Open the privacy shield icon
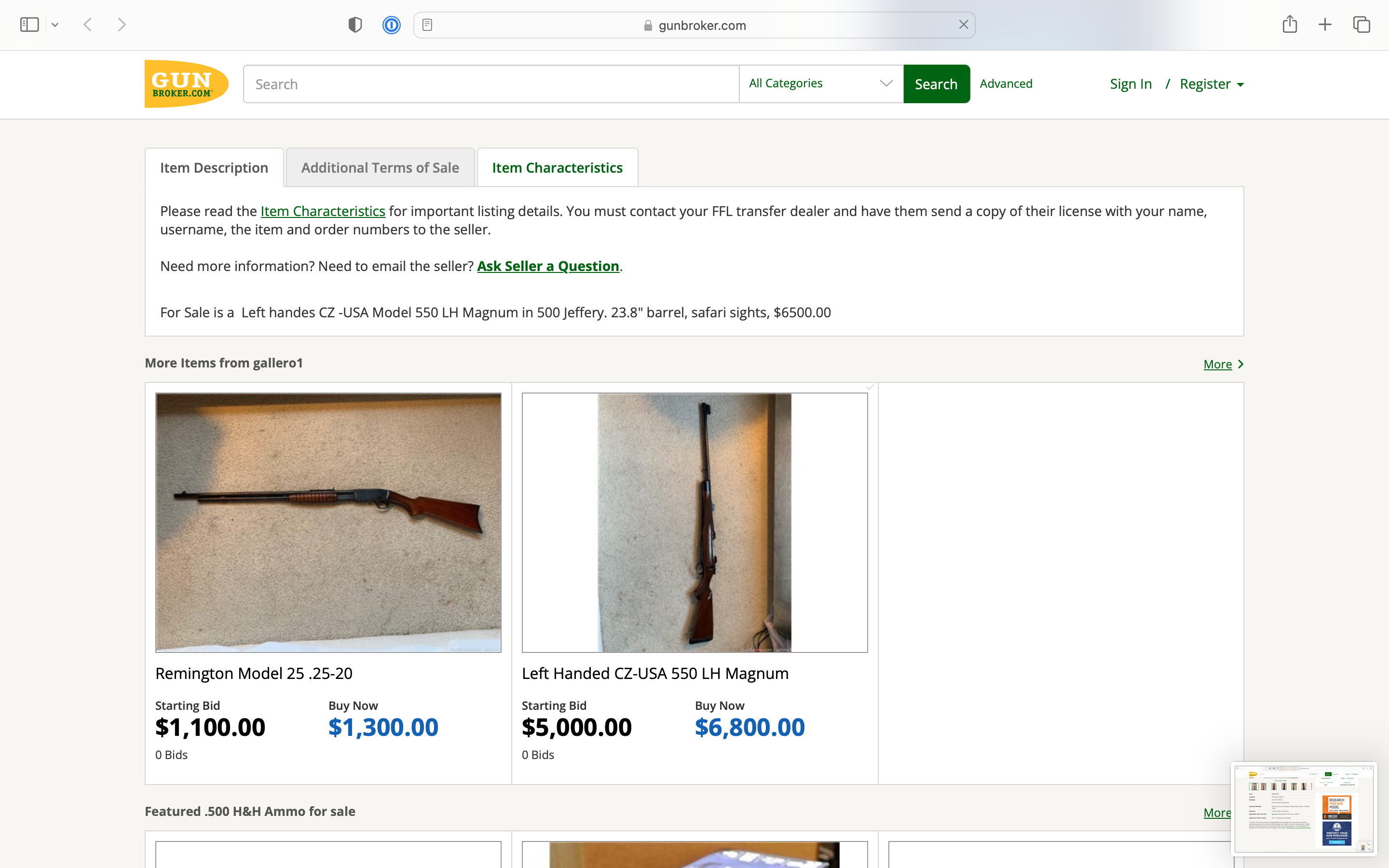Image resolution: width=1389 pixels, height=868 pixels. (355, 25)
